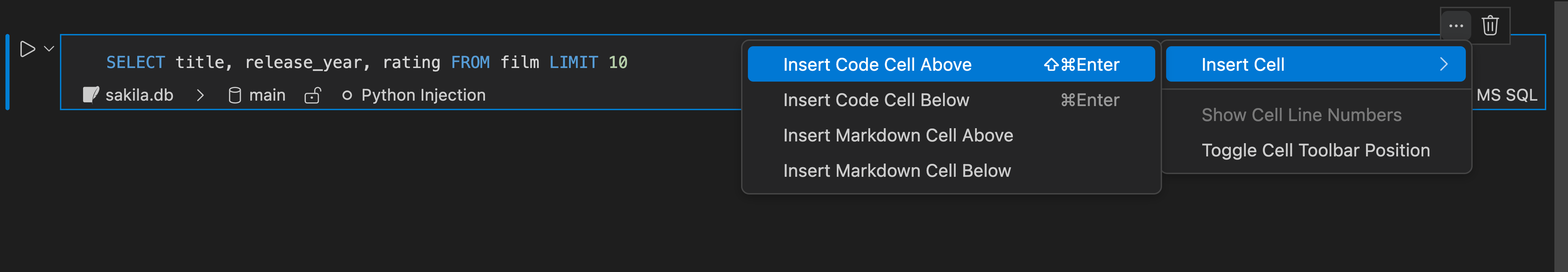Screen dimensions: 1568x272
Task: Change the MS SQL language mode
Action: point(1506,95)
